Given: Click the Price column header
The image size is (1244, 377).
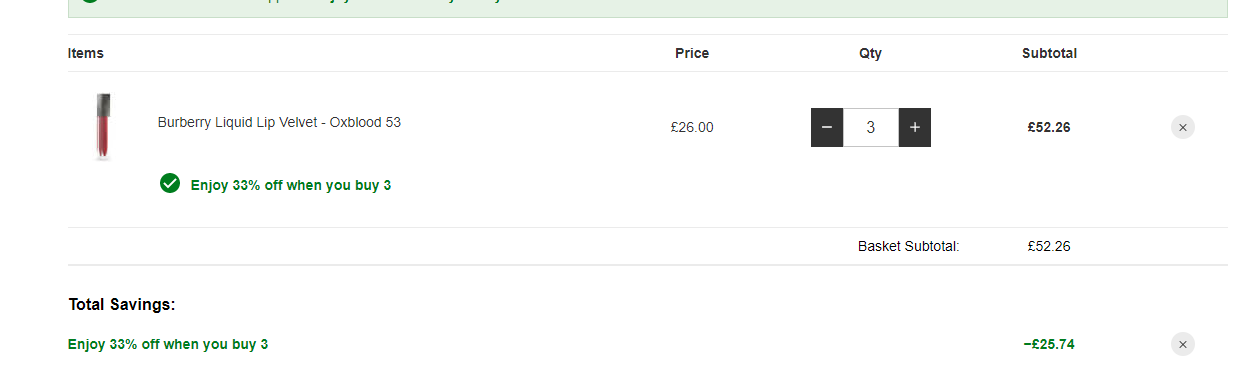Looking at the screenshot, I should 692,53.
